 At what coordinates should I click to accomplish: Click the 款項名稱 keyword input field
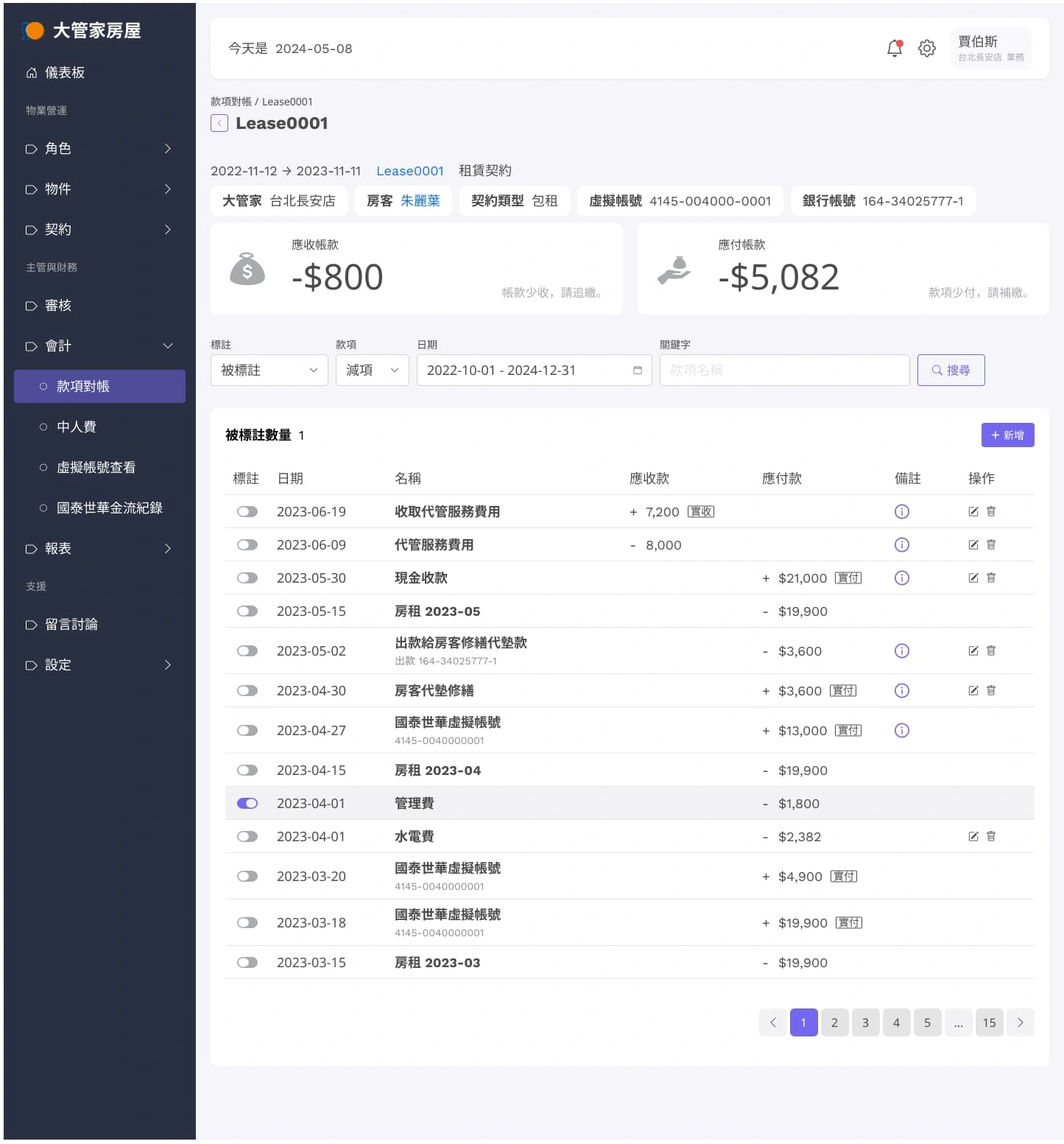783,370
